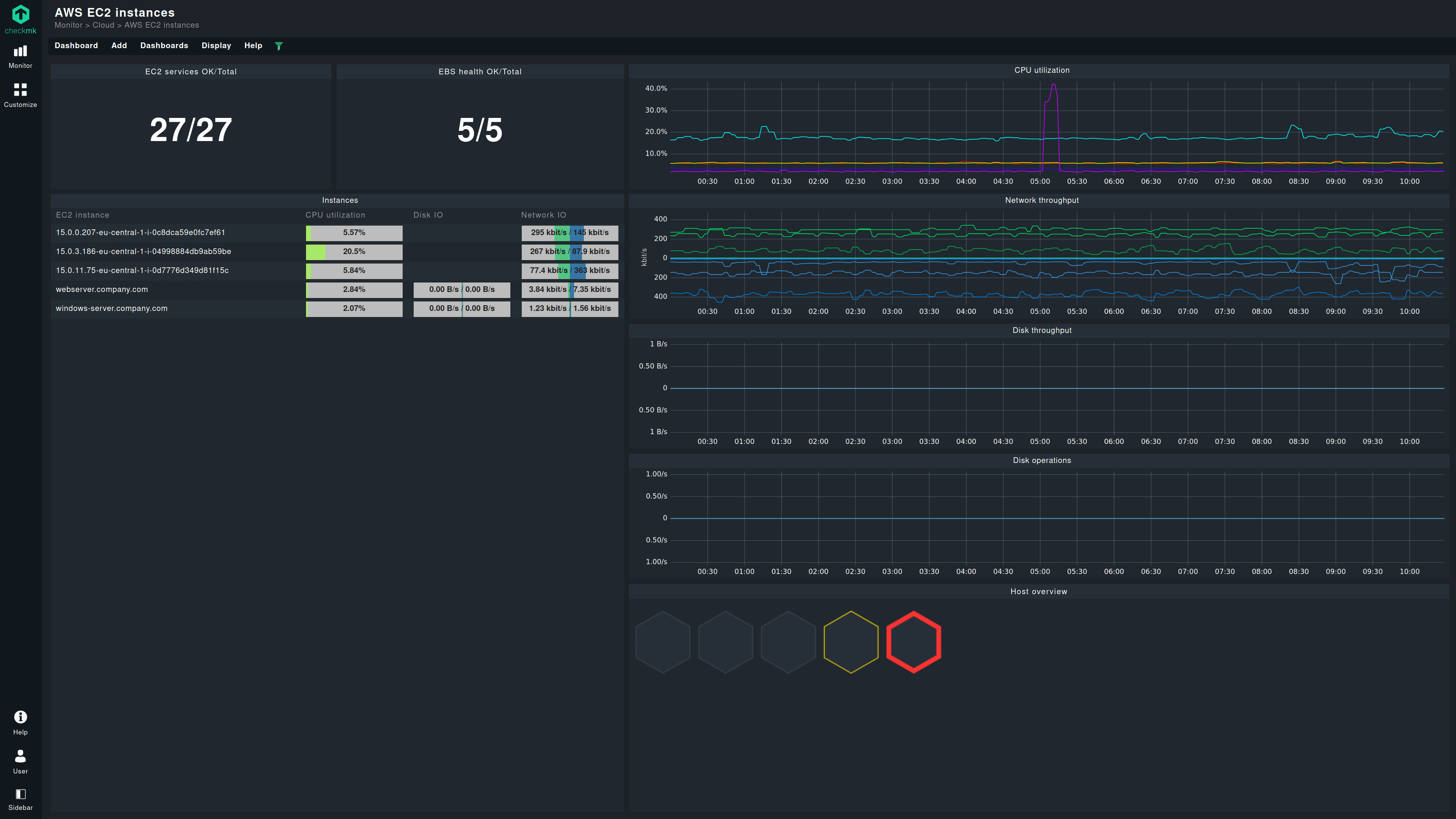Open the Add menu
This screenshot has height=819, width=1456.
click(x=119, y=46)
